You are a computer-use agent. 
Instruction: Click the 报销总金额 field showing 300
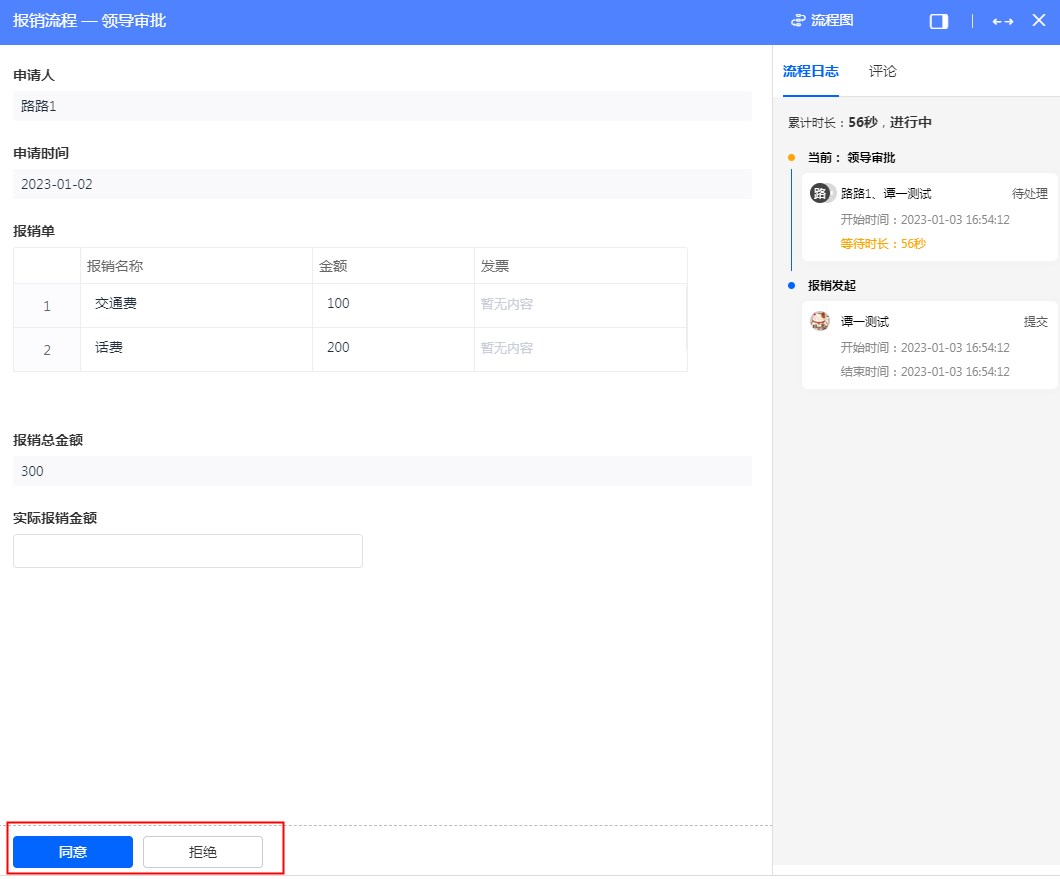(382, 471)
